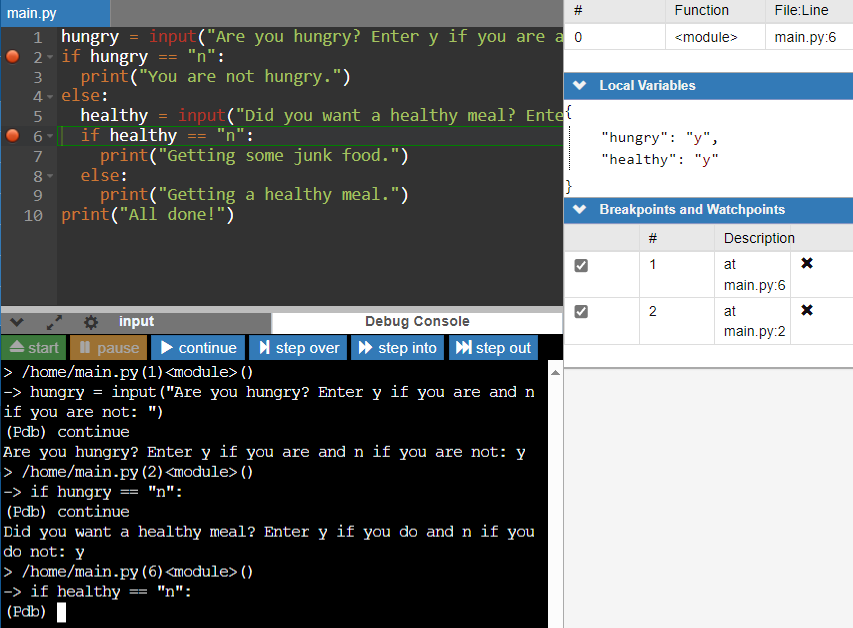The height and width of the screenshot is (628, 853).
Task: Collapse the Breakpoints and Watchpoints section
Action: pyautogui.click(x=579, y=210)
